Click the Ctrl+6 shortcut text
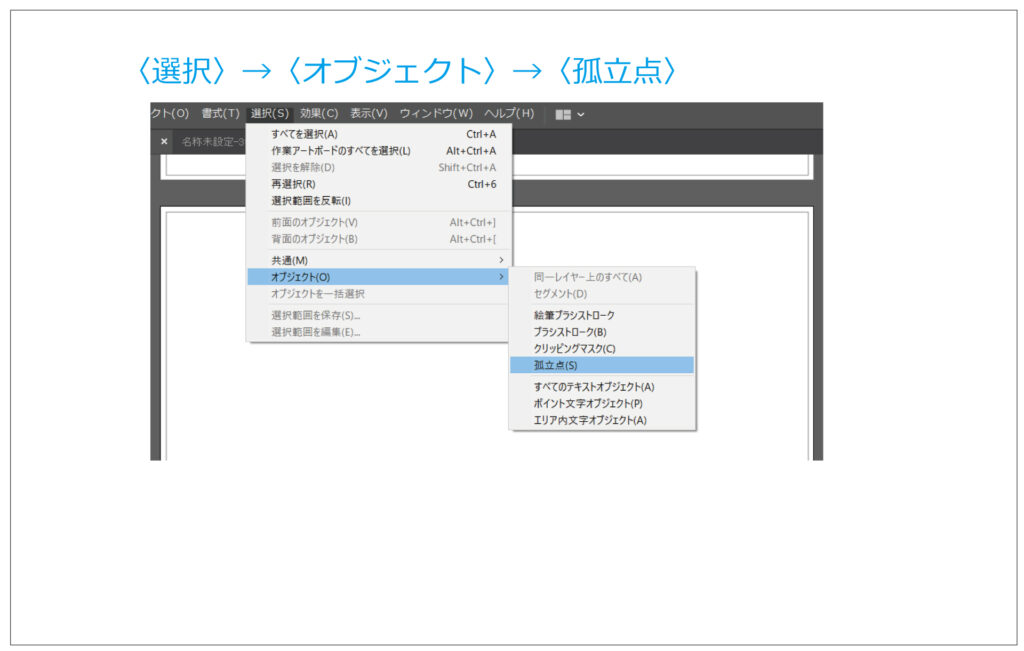 [482, 184]
